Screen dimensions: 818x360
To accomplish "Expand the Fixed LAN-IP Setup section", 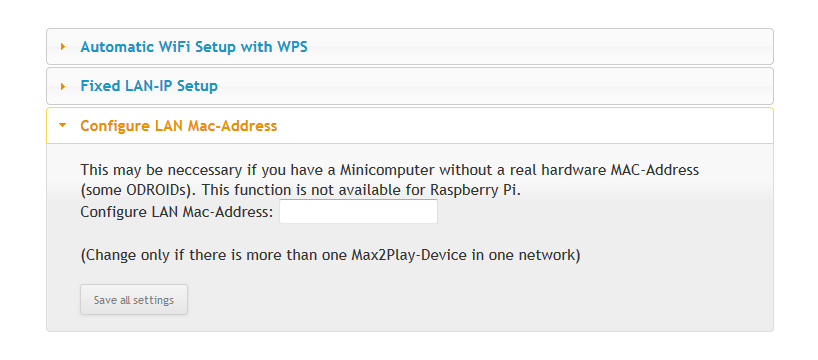I will point(410,86).
